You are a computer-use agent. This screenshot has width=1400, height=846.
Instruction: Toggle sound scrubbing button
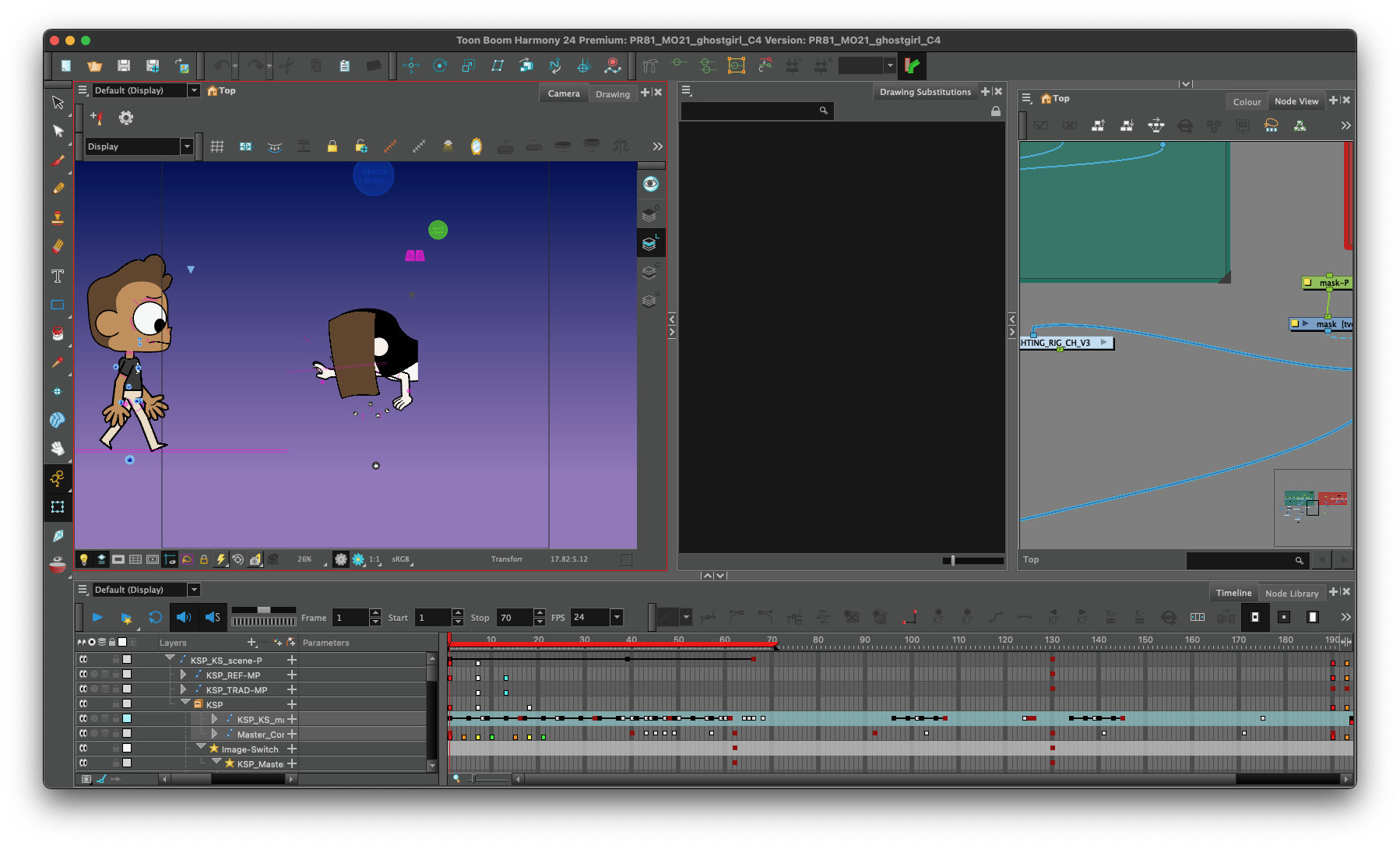pyautogui.click(x=213, y=617)
